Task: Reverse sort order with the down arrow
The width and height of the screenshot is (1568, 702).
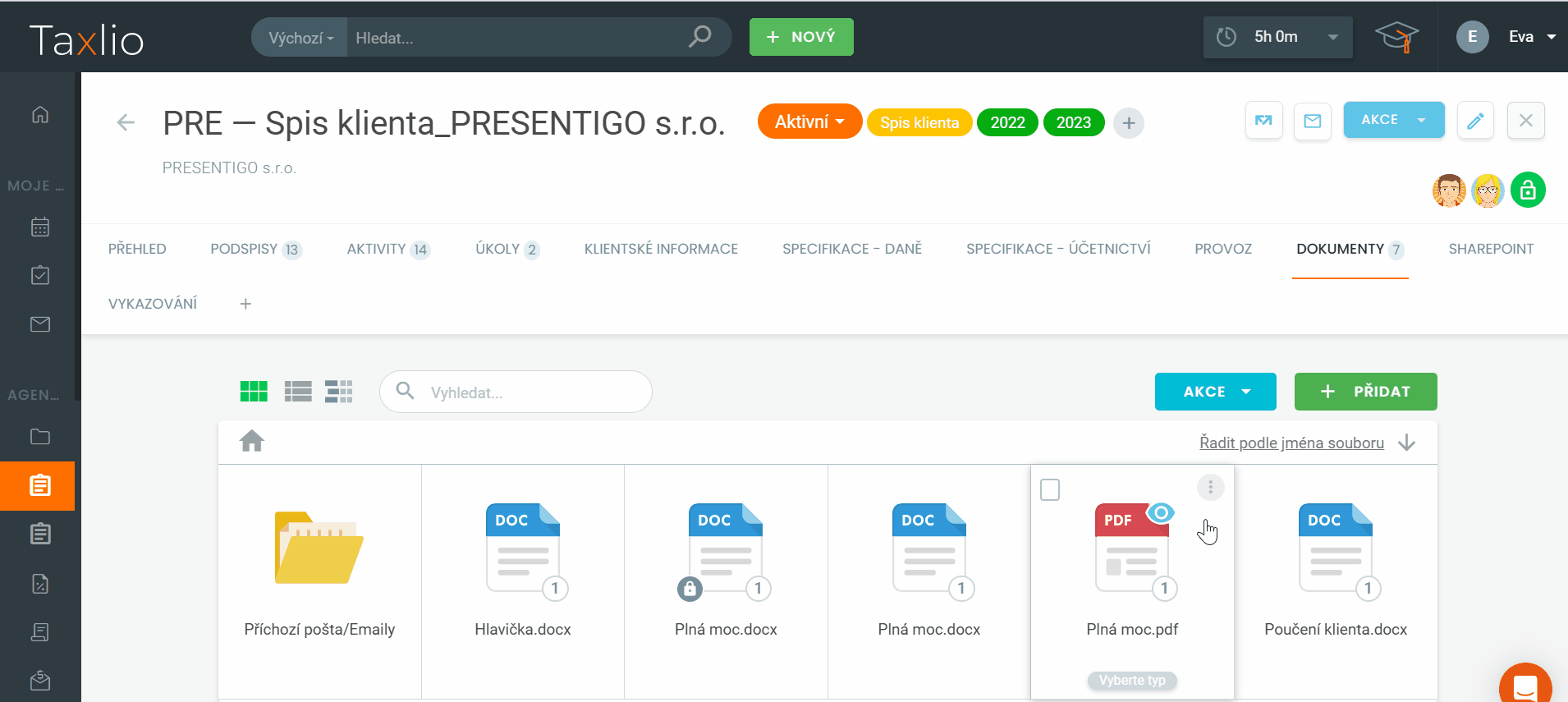Action: click(1407, 443)
